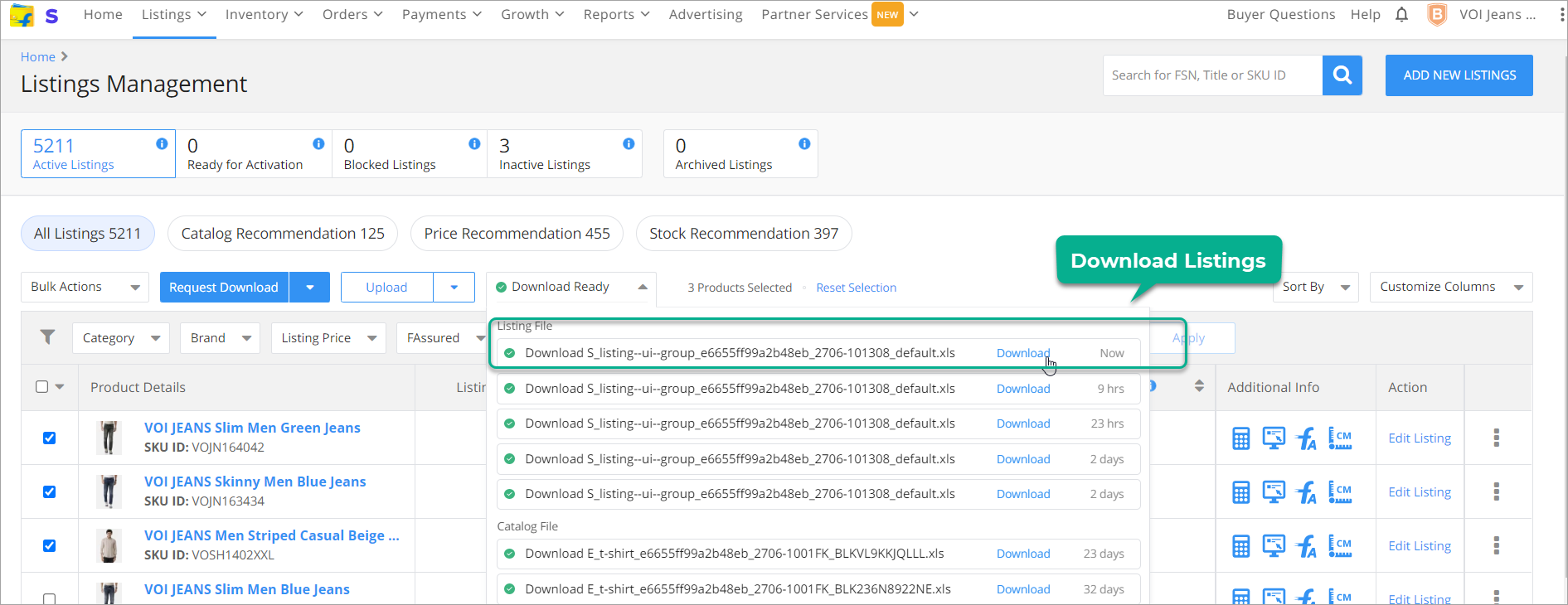Click the Request Download button

click(224, 287)
